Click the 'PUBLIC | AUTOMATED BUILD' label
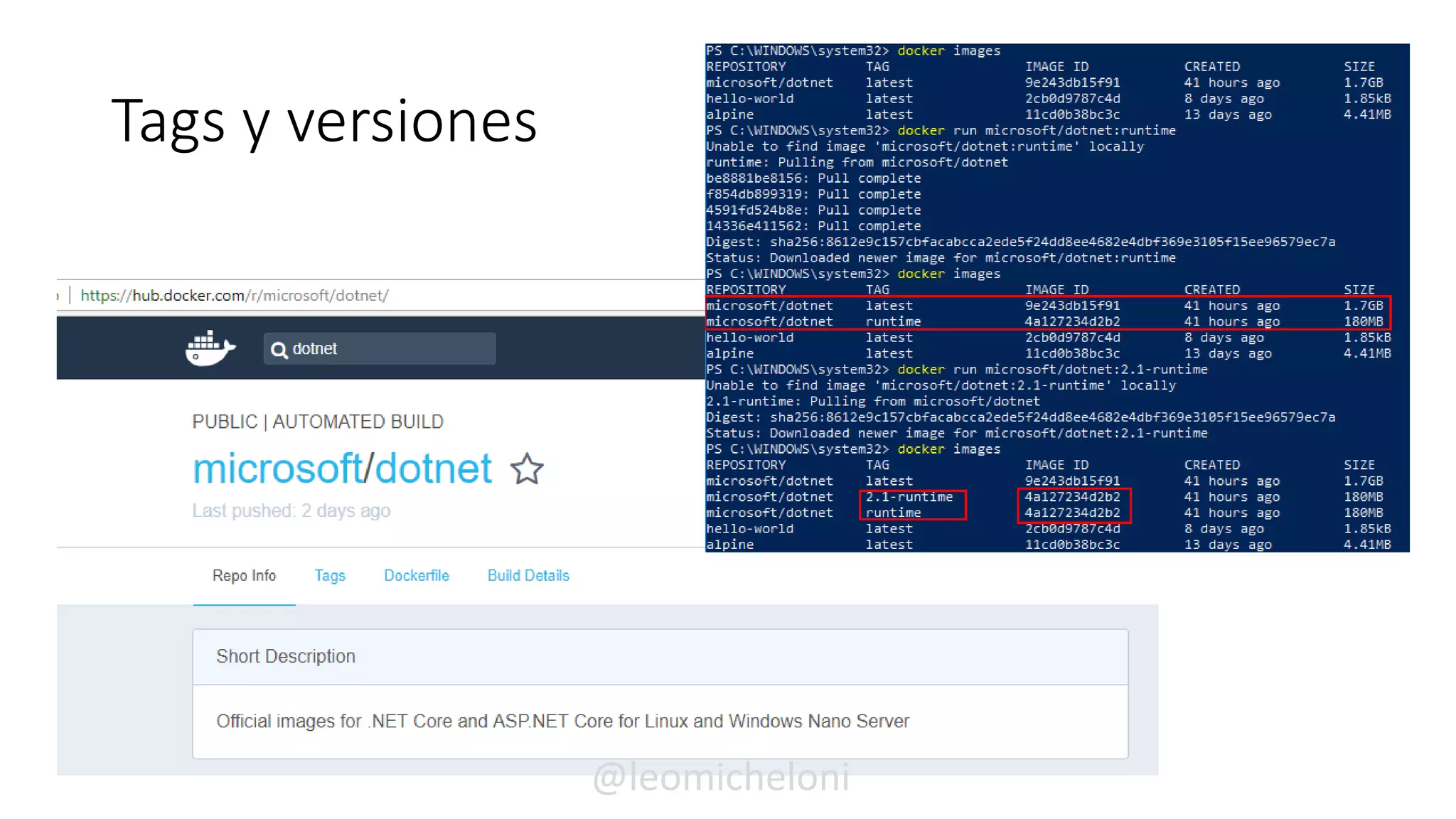This screenshot has height=819, width=1456. [318, 422]
